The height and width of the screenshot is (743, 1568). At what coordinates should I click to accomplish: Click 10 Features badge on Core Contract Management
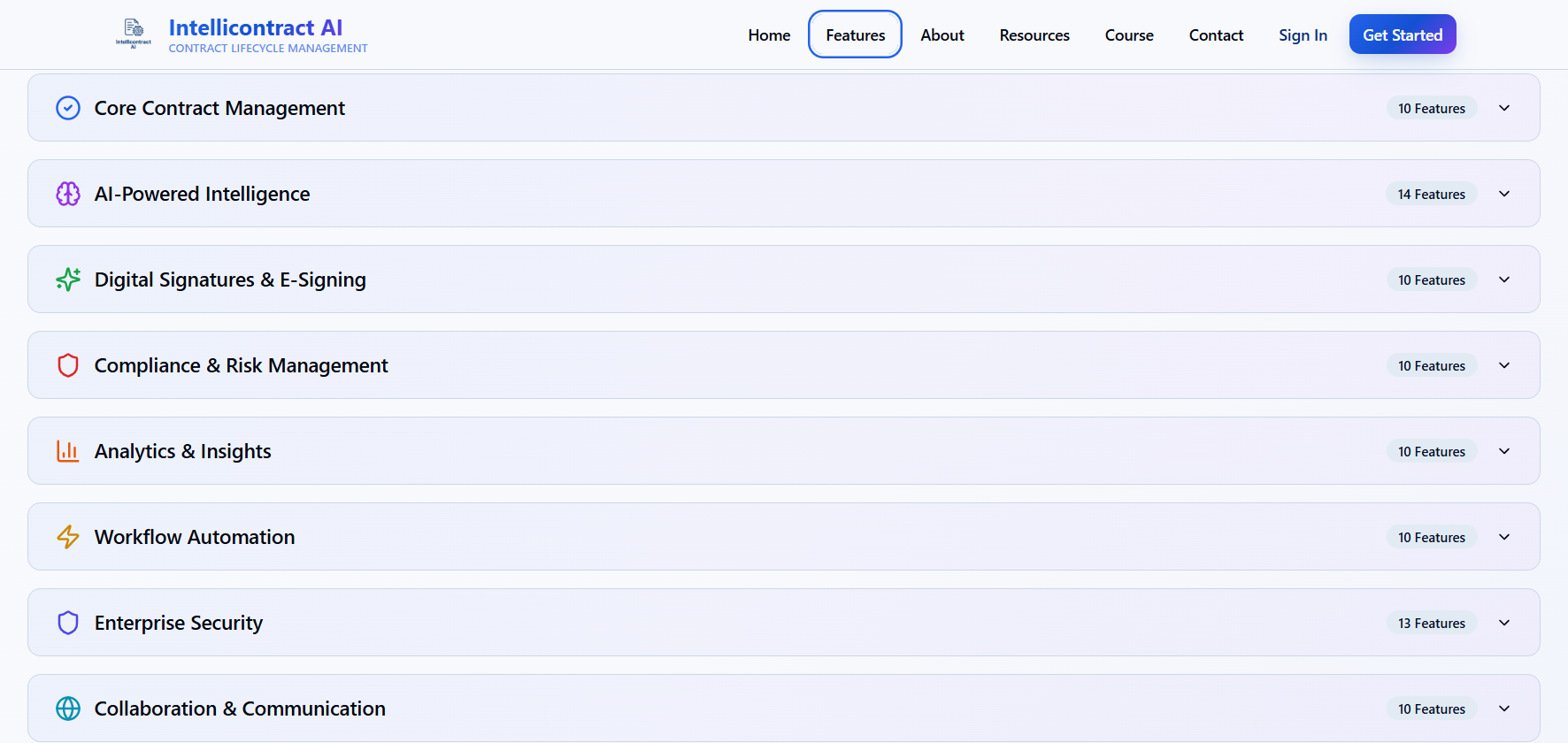(x=1432, y=108)
